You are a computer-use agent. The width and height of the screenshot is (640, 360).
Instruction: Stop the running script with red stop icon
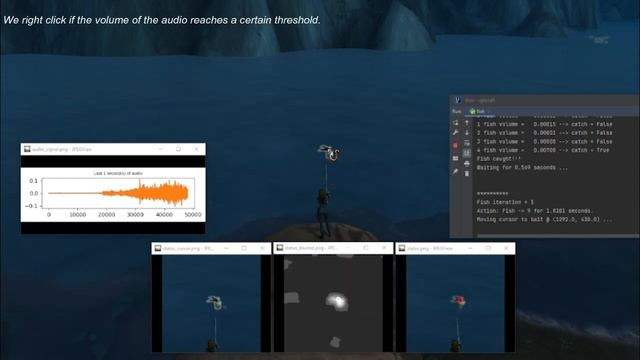click(x=456, y=145)
